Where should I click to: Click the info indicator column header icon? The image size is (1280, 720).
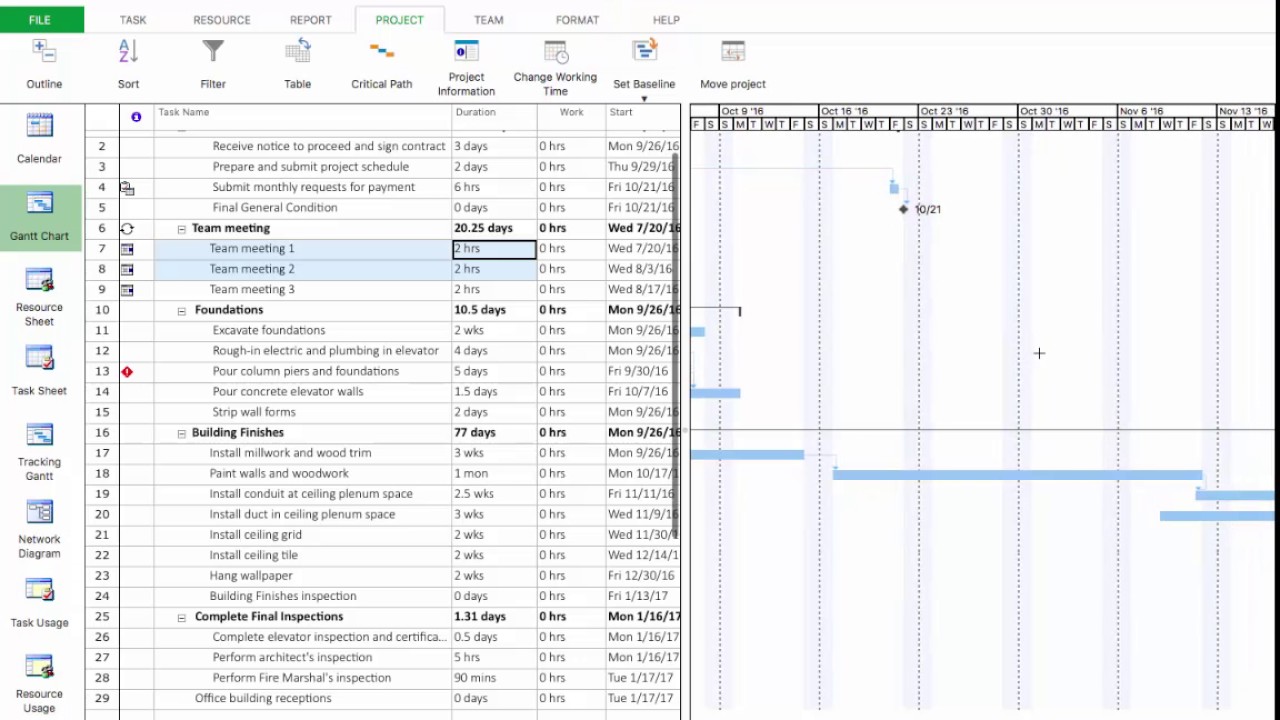(x=136, y=117)
